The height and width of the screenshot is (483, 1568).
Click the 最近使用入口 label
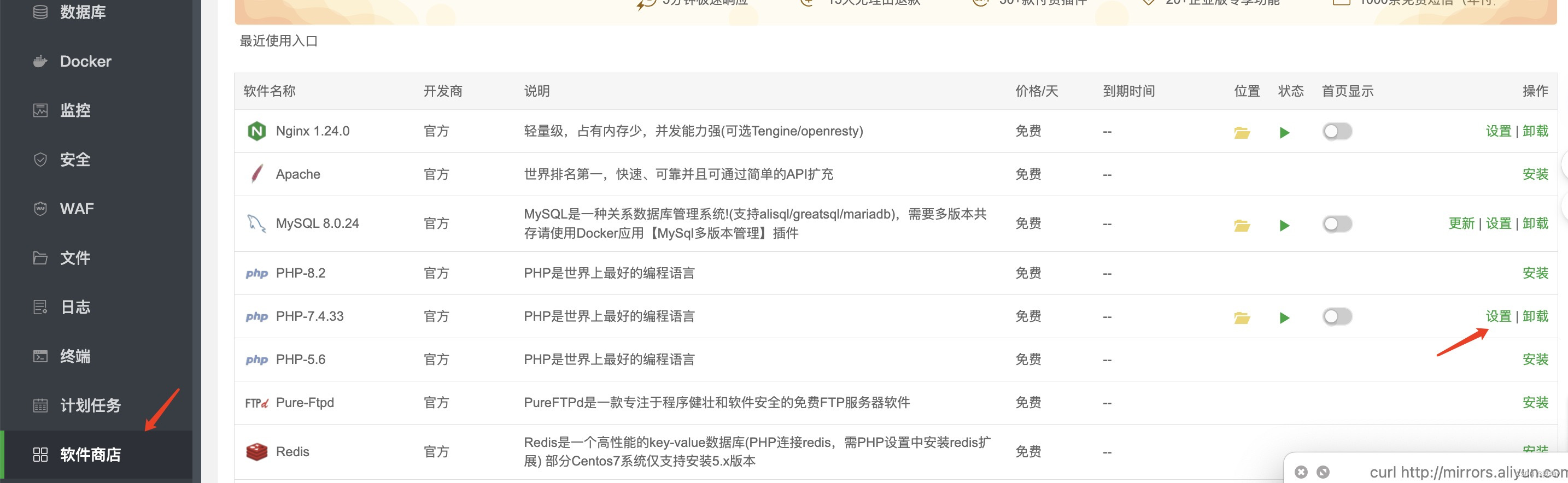[278, 41]
